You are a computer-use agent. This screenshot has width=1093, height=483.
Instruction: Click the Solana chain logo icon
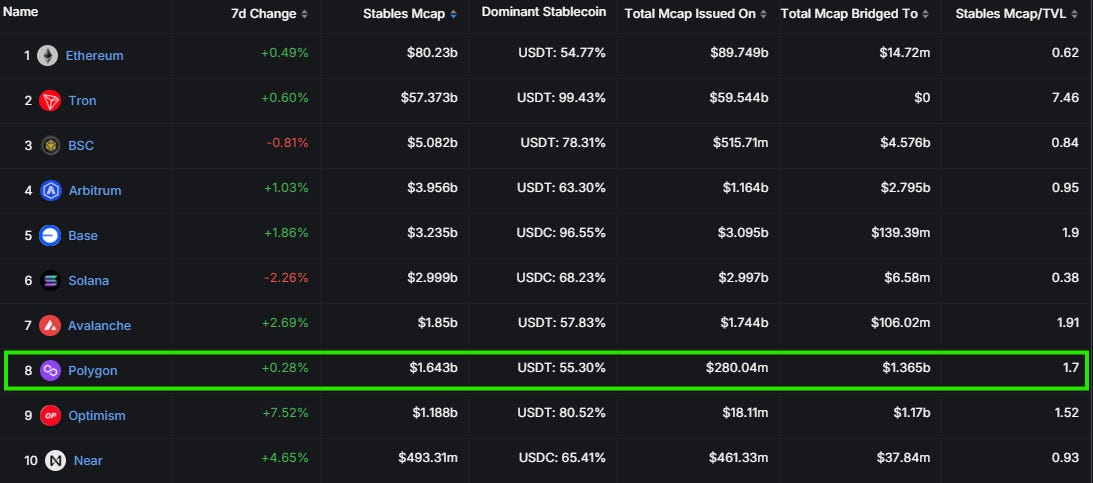tap(50, 281)
